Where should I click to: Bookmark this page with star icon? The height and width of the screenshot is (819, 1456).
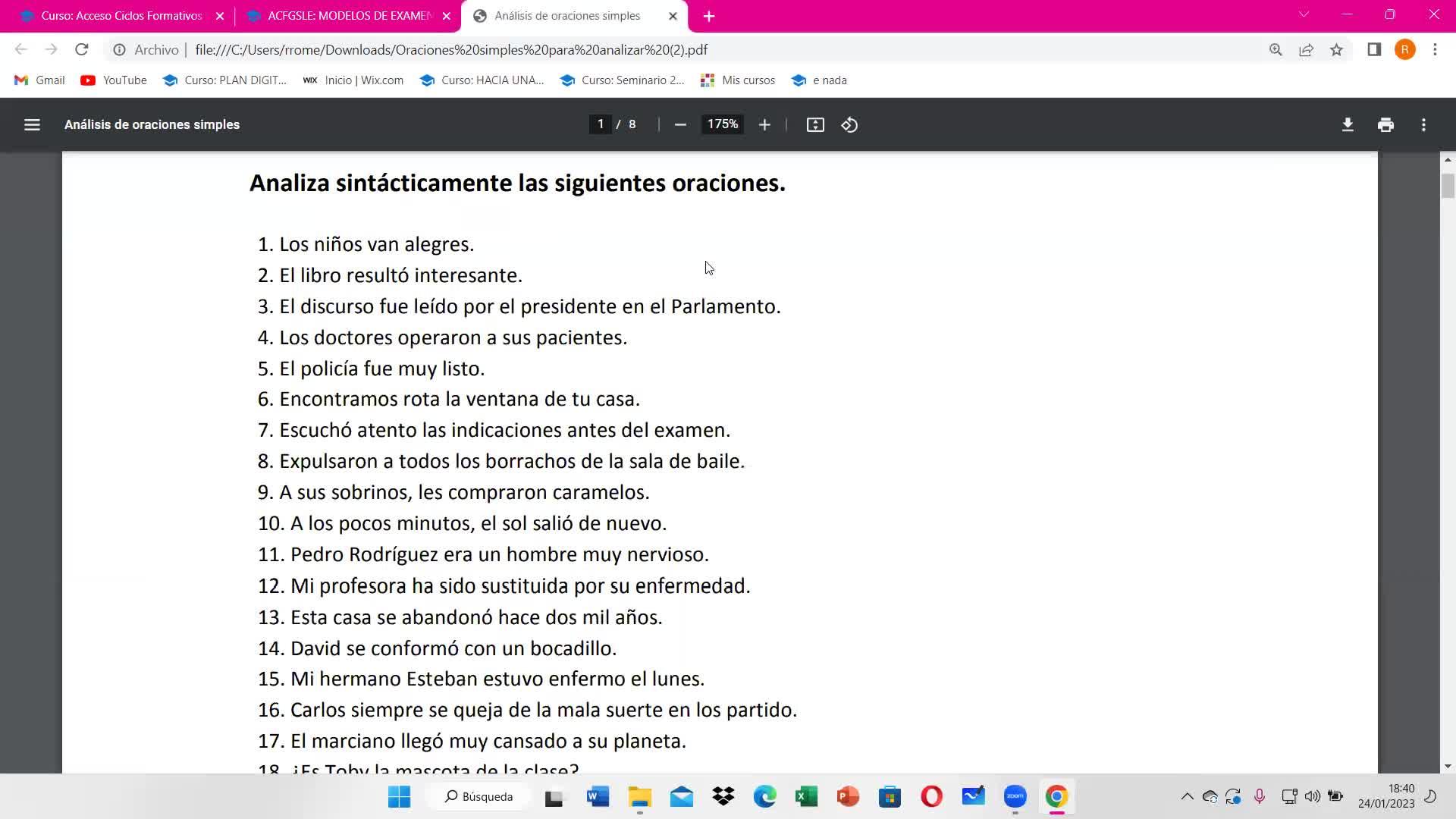(1336, 50)
